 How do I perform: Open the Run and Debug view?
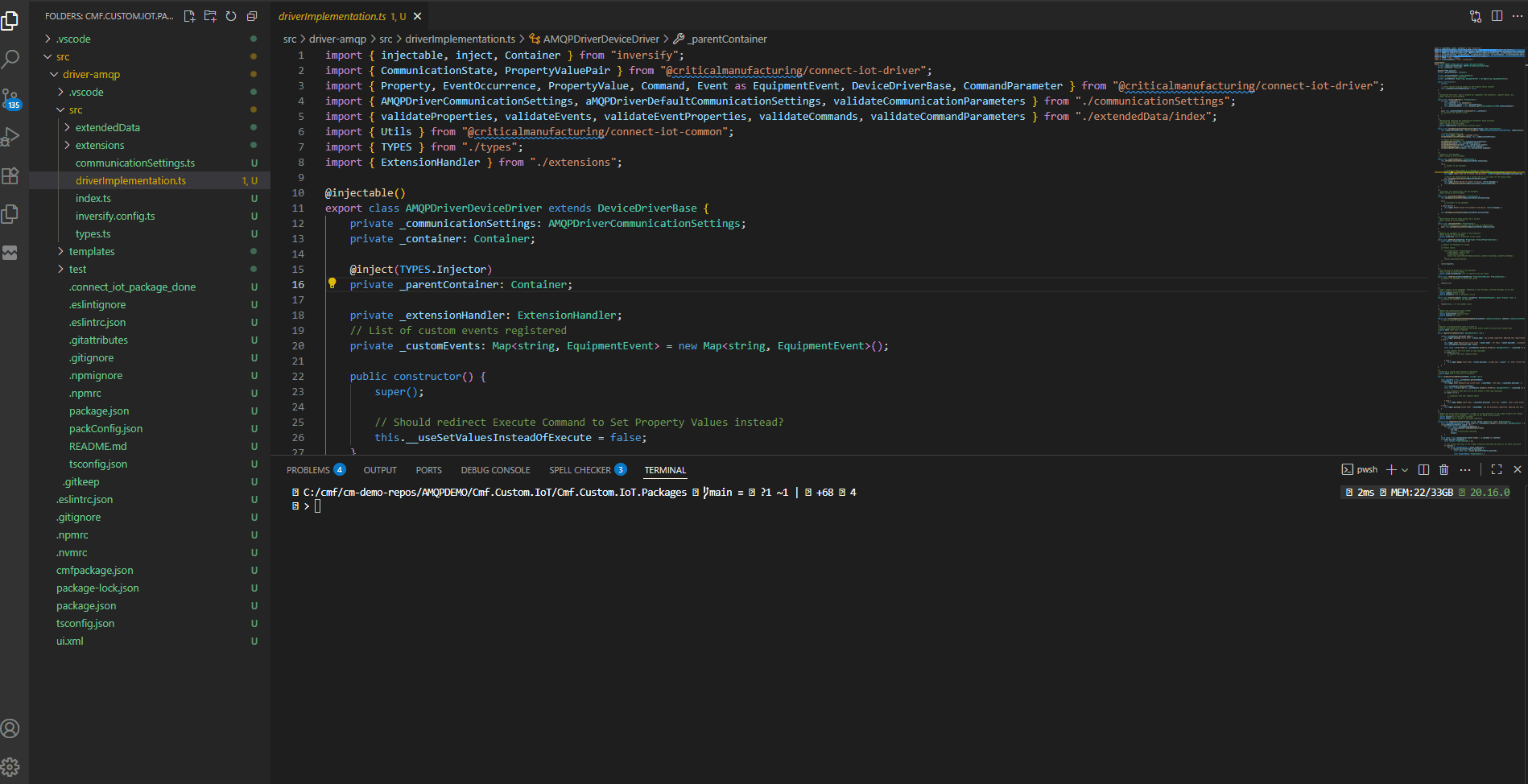click(10, 137)
